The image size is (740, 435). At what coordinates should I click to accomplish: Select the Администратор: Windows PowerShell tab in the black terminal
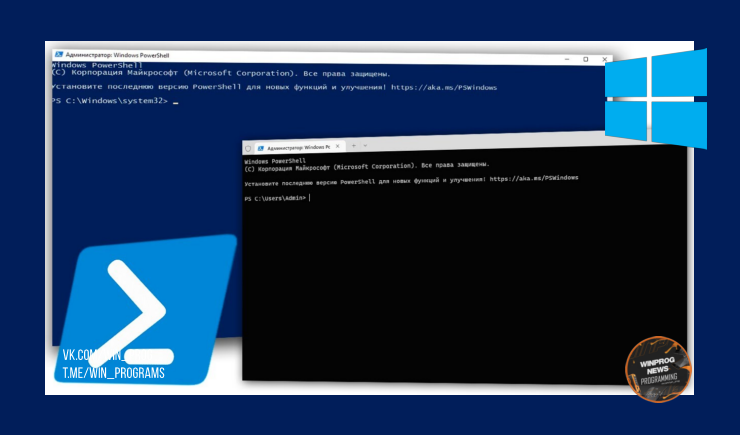(299, 147)
